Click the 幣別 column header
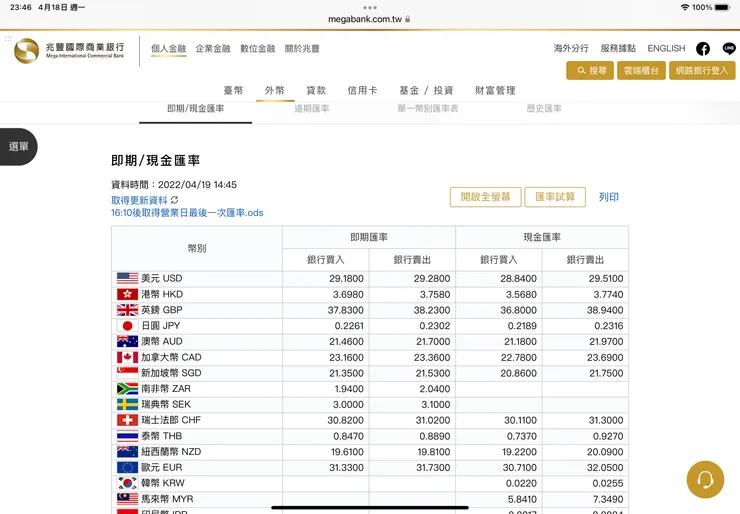 click(x=197, y=248)
